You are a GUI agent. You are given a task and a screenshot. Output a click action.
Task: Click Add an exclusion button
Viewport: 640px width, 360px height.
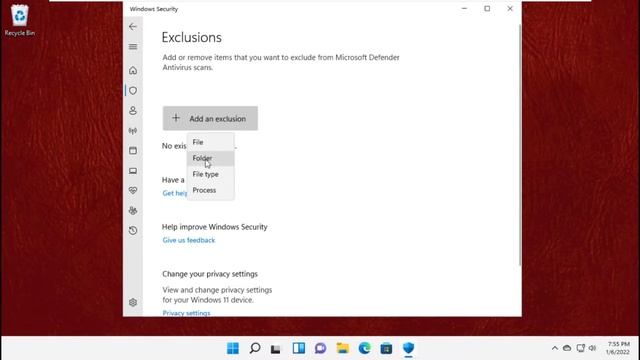(x=210, y=118)
